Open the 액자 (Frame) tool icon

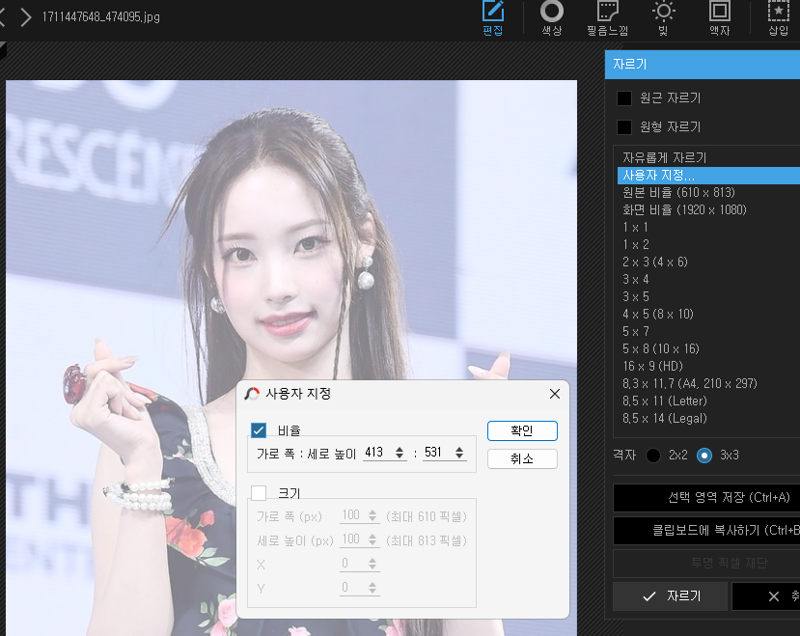719,18
